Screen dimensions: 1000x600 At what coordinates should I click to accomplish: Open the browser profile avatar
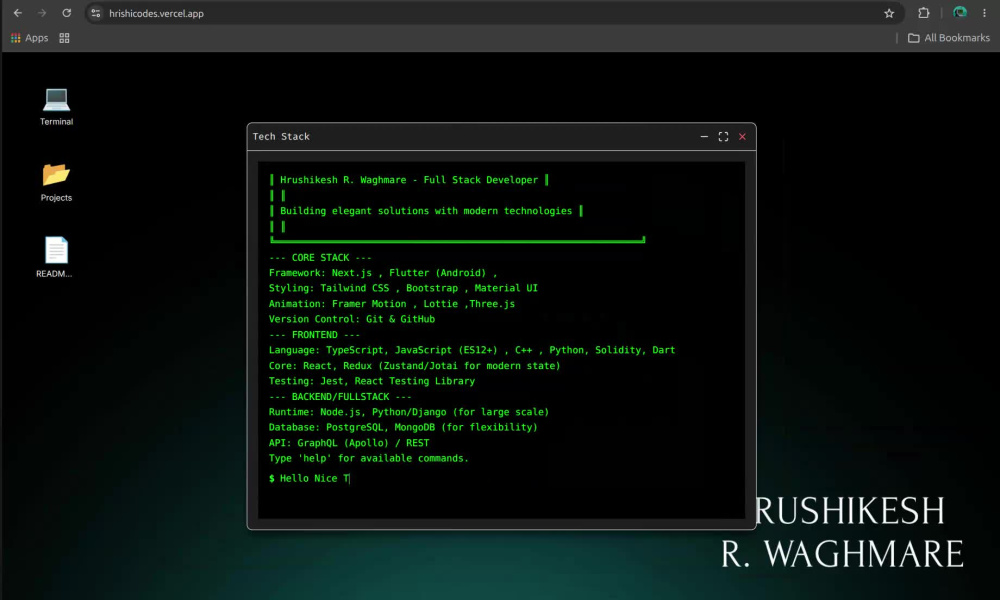(960, 13)
